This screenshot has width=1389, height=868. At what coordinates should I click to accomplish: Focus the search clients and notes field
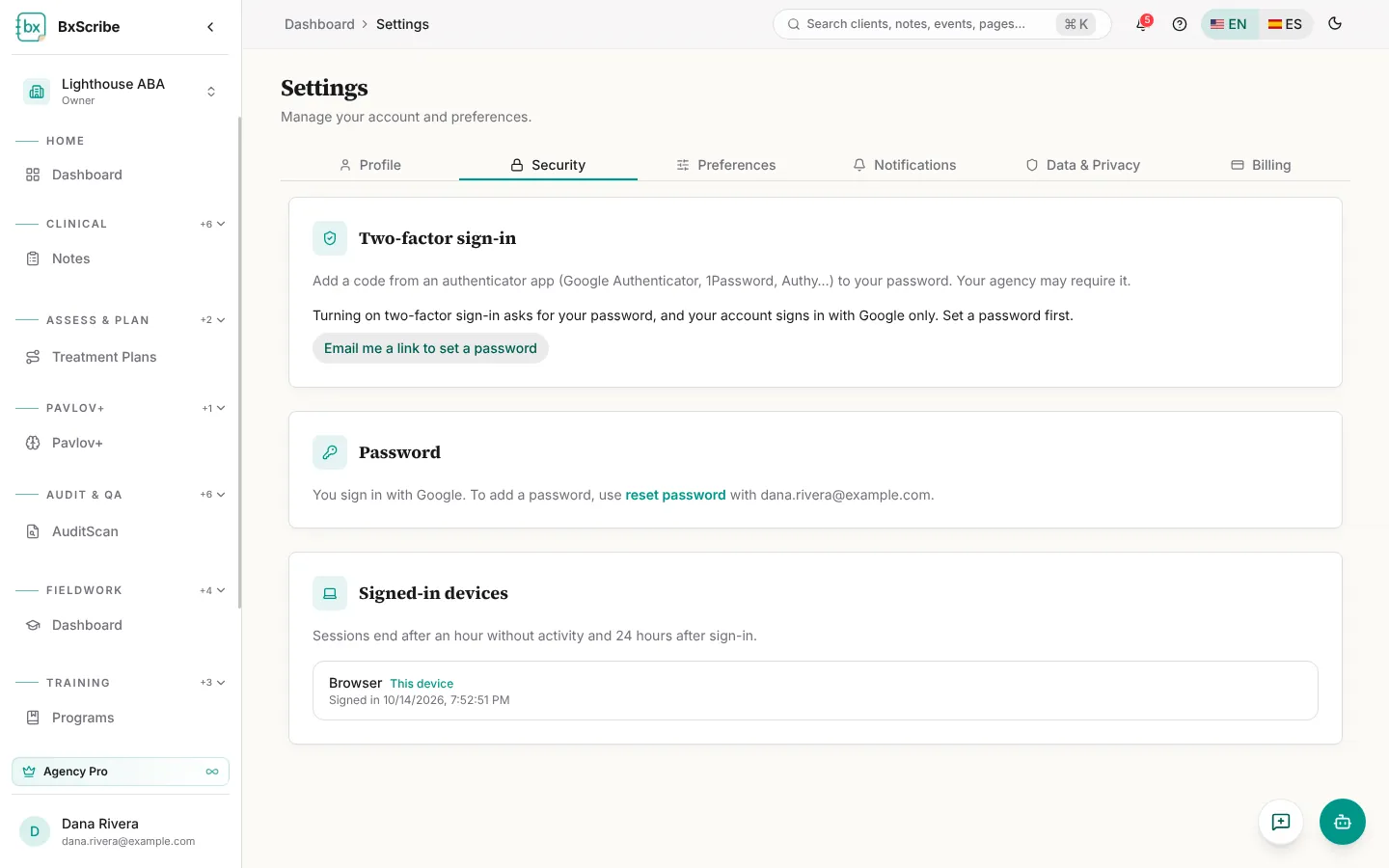tap(941, 24)
